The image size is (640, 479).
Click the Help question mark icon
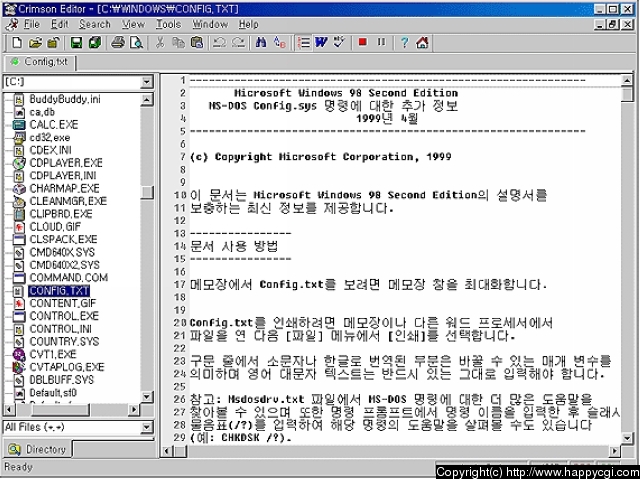click(404, 42)
